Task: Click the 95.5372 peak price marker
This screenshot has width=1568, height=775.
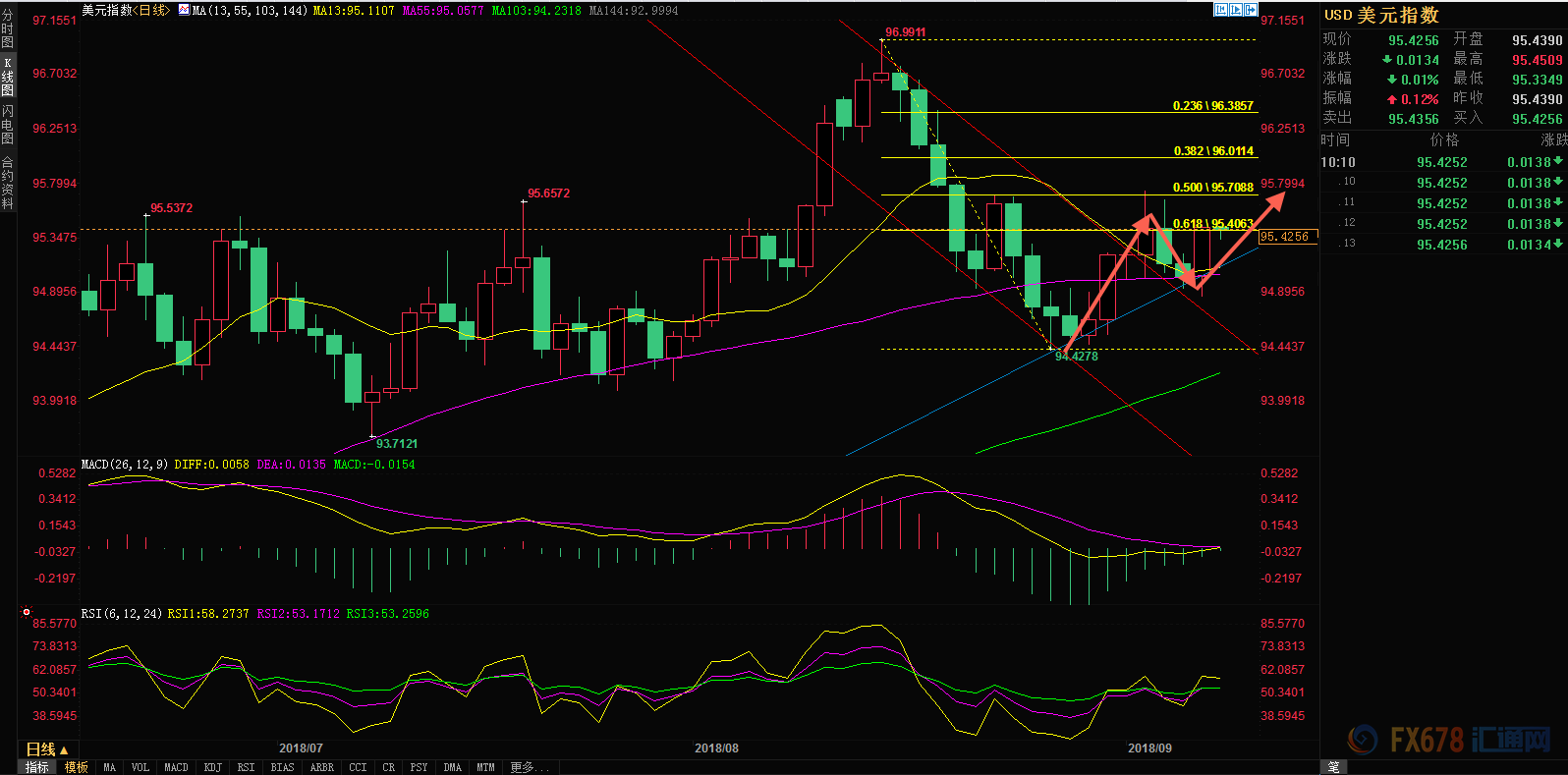Action: [x=171, y=208]
